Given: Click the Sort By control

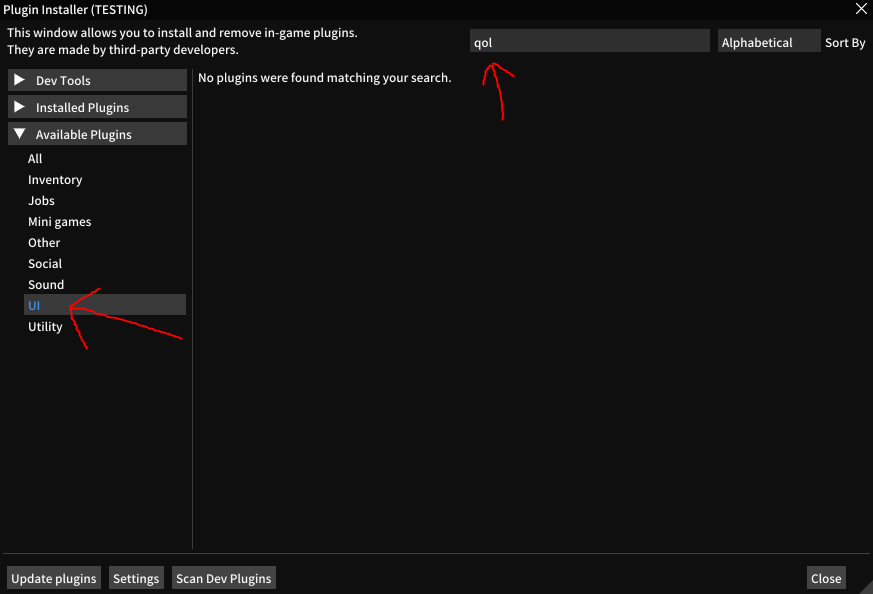Looking at the screenshot, I should tap(845, 41).
